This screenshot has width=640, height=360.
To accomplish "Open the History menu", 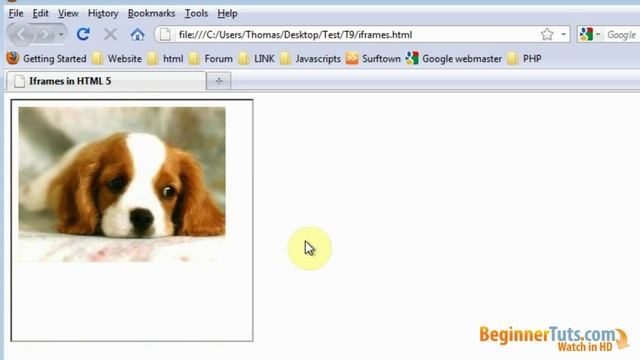I will click(x=103, y=13).
